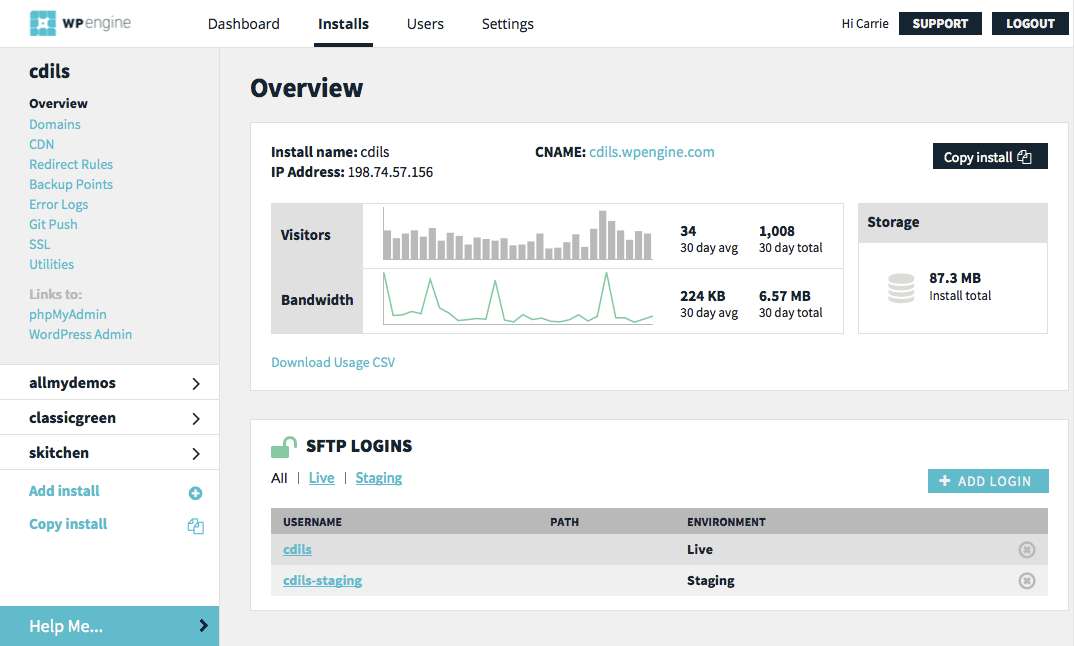Viewport: 1074px width, 646px height.
Task: Filter SFTP logins by Staging
Action: 378,478
